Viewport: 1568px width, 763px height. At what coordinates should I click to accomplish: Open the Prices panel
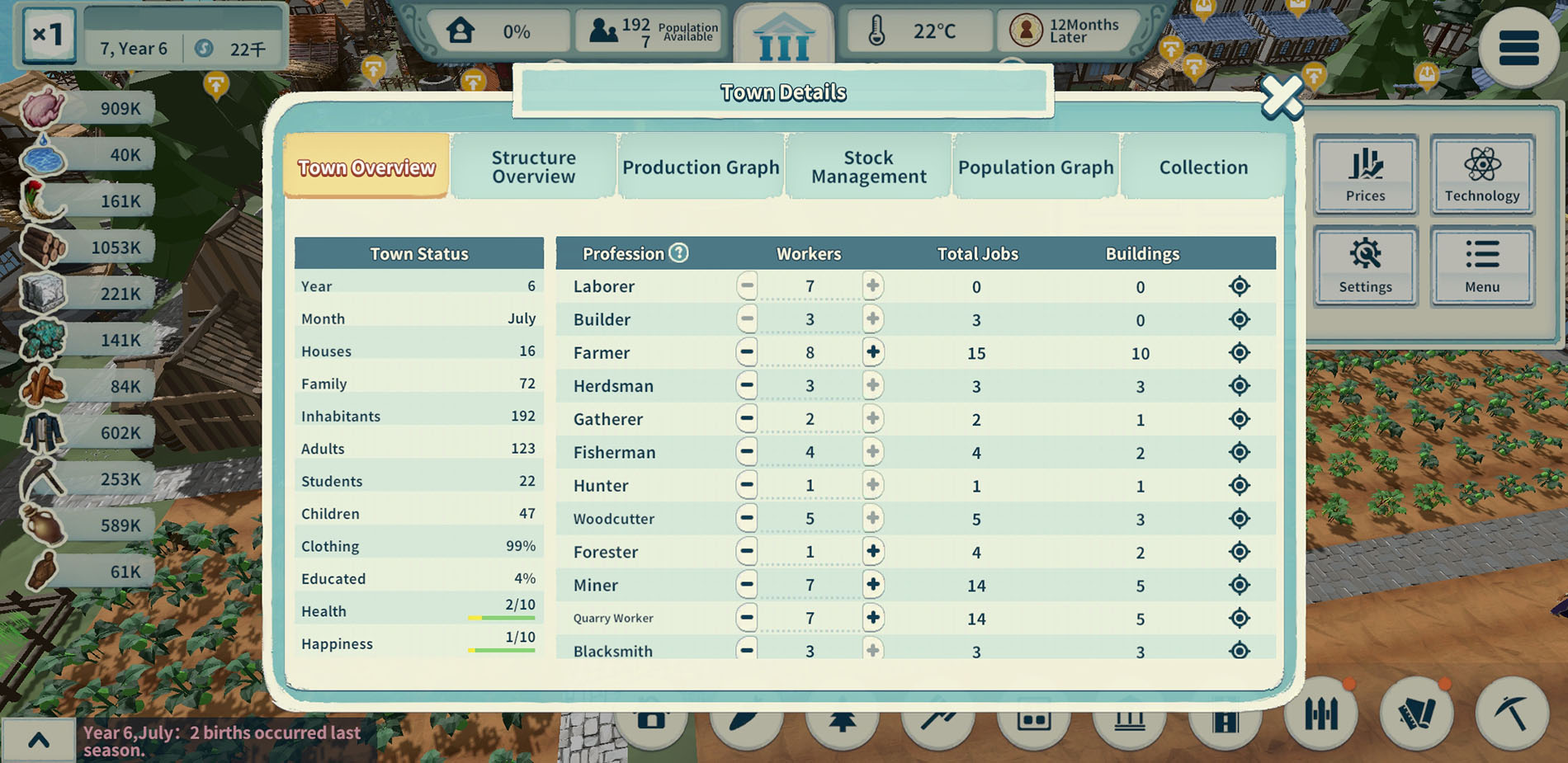[x=1365, y=174]
